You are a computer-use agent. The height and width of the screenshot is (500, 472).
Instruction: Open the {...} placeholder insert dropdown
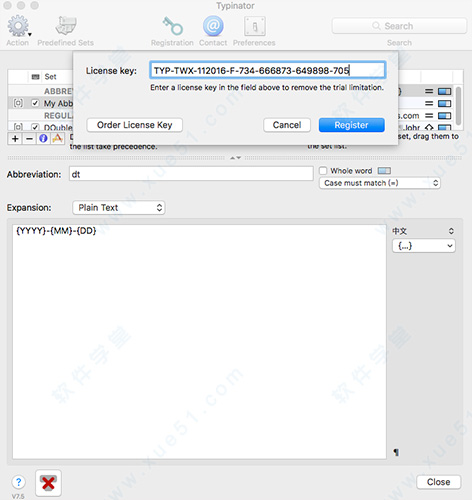click(x=424, y=246)
